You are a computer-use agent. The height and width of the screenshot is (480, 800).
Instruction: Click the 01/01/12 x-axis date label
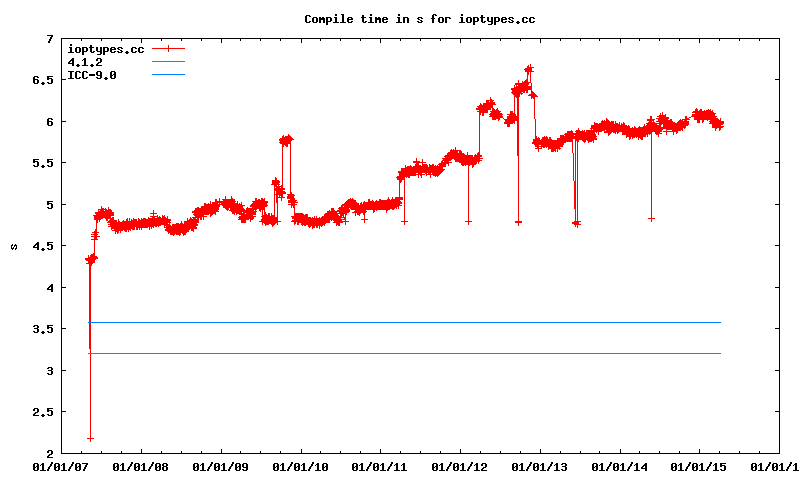pyautogui.click(x=460, y=466)
